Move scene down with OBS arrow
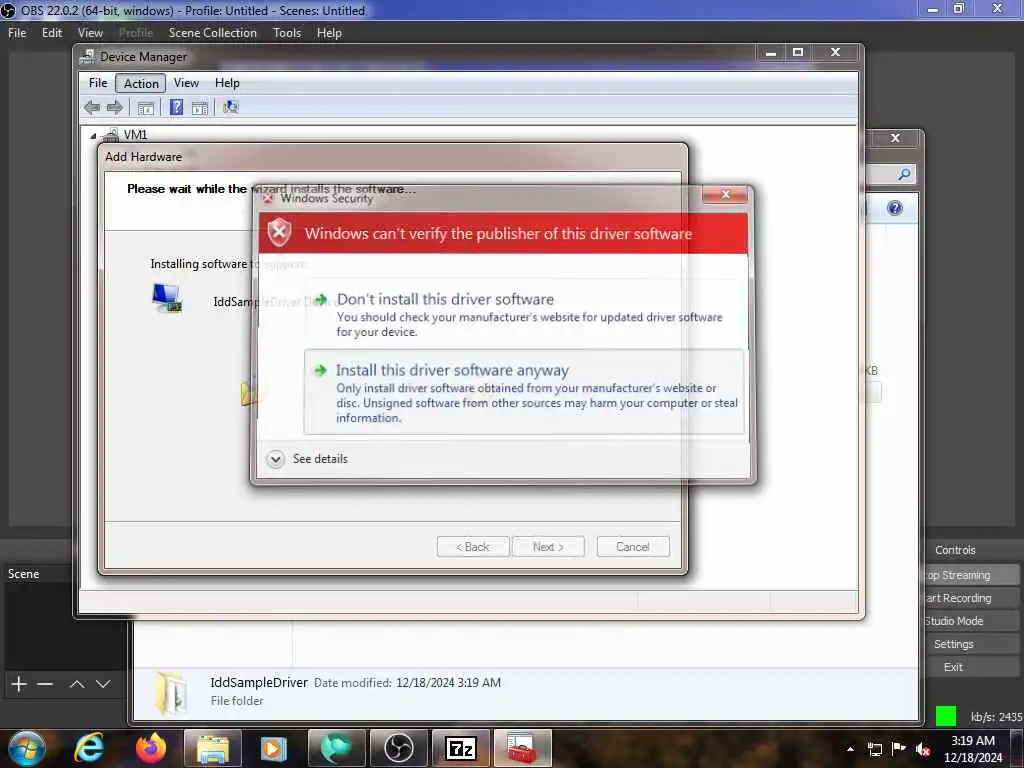 pyautogui.click(x=103, y=684)
